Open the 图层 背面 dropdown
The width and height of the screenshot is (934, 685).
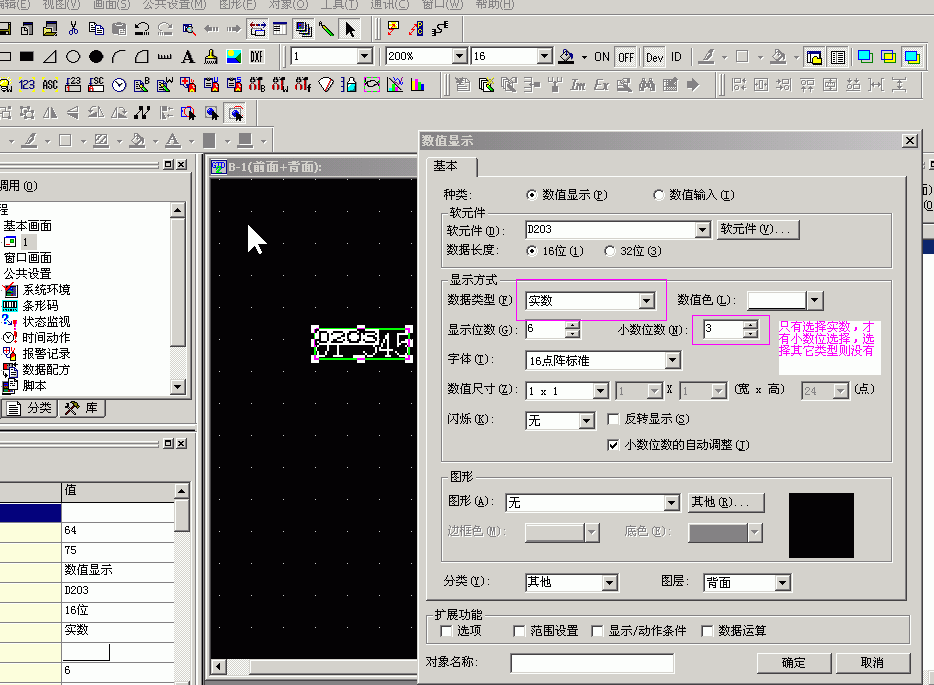click(783, 583)
